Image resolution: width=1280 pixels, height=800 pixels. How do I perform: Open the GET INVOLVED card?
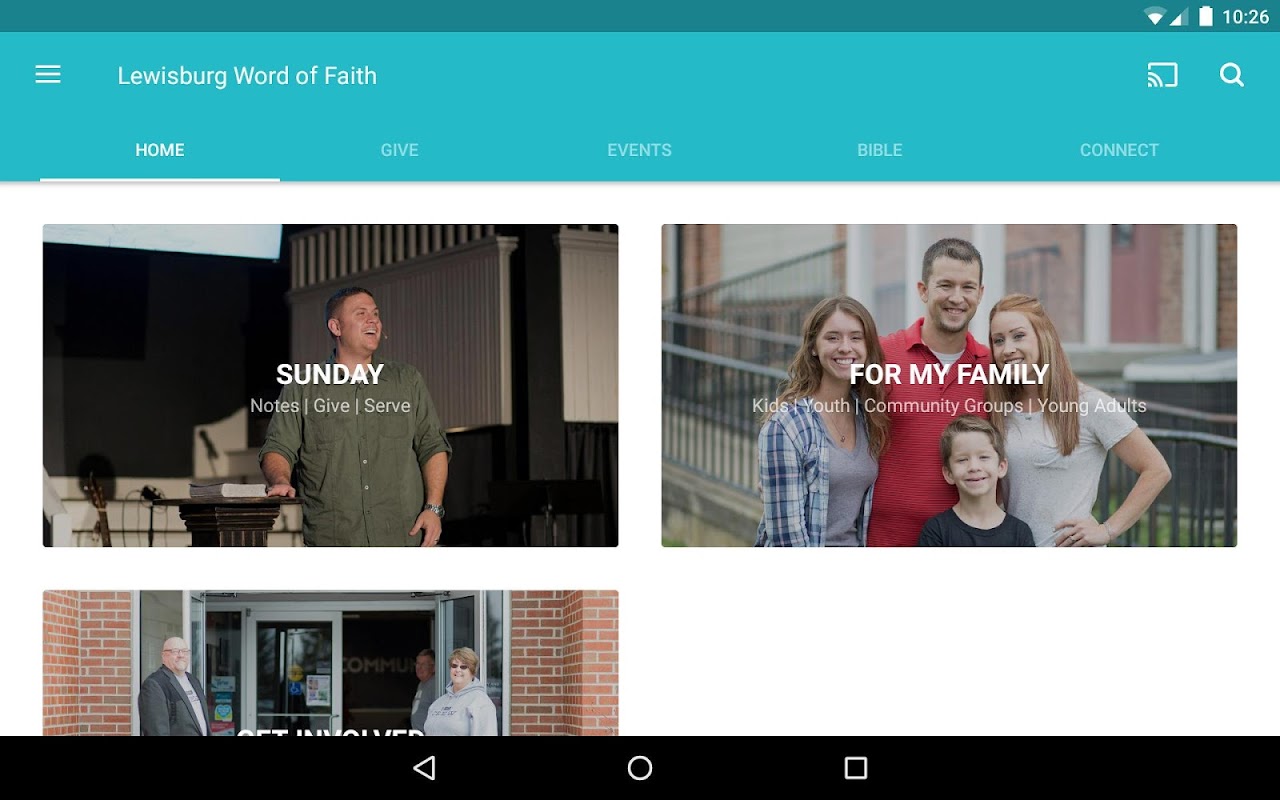(x=330, y=663)
